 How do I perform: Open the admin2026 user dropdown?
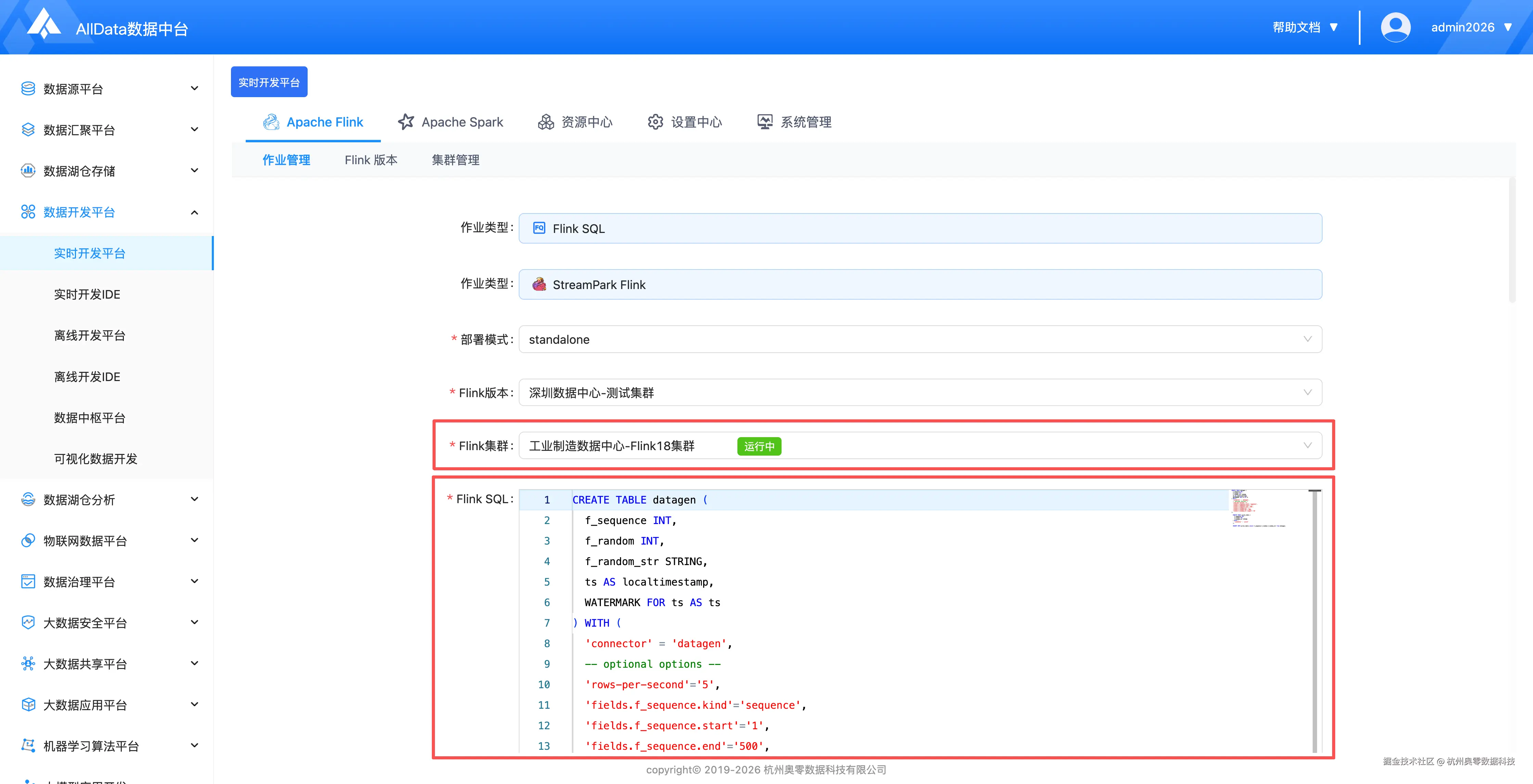(1471, 27)
